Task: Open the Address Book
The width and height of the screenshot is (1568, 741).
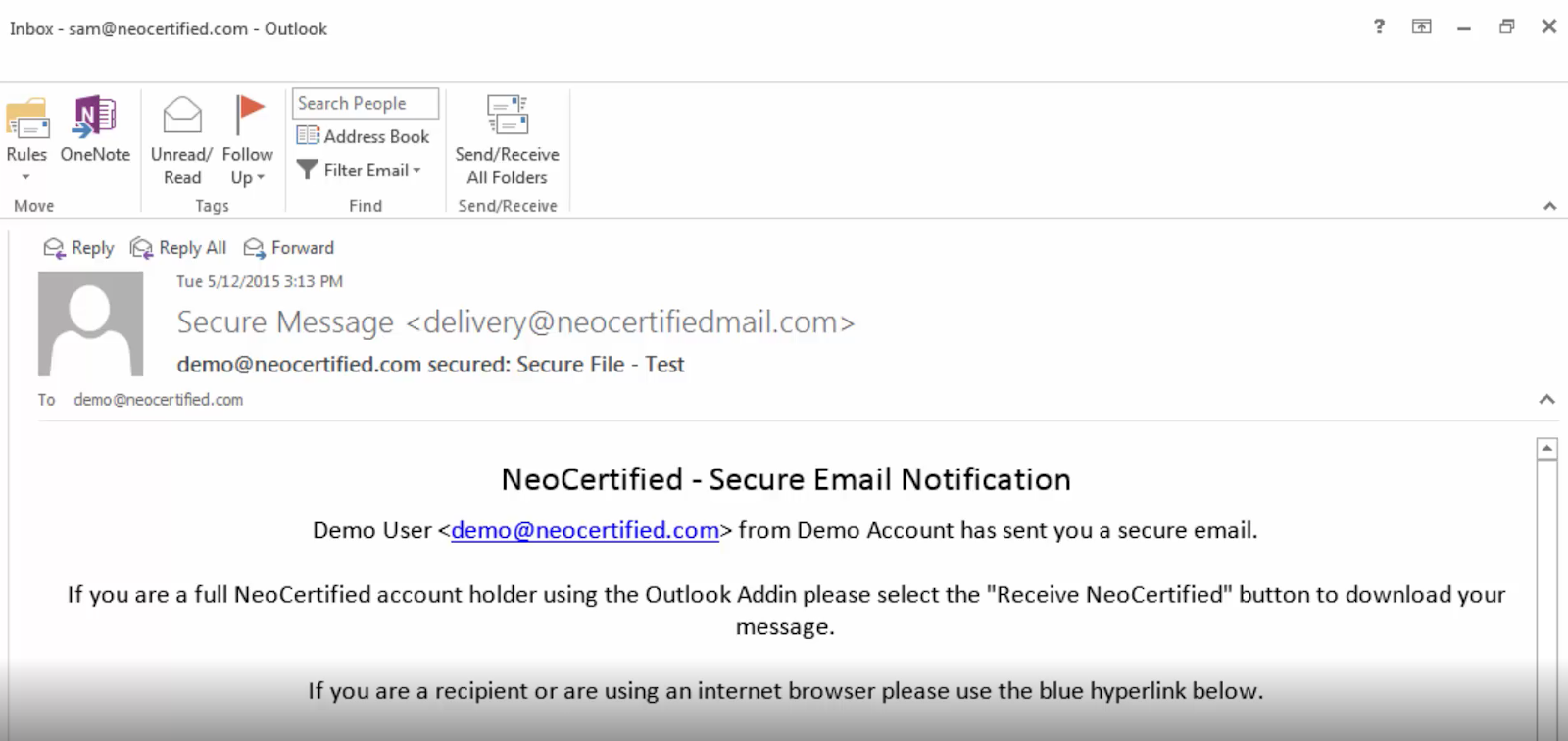Action: 364,136
